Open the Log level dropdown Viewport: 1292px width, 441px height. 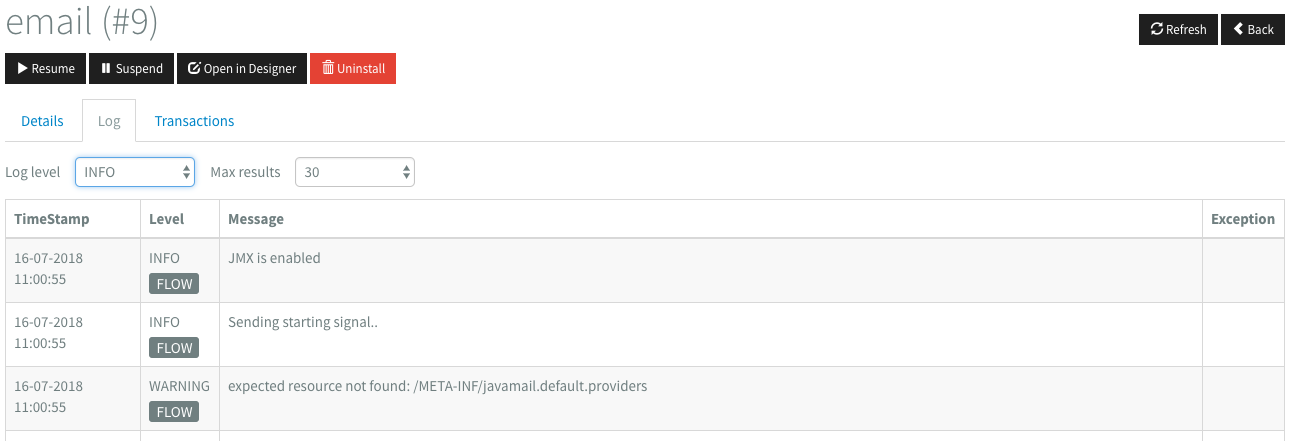pyautogui.click(x=135, y=172)
